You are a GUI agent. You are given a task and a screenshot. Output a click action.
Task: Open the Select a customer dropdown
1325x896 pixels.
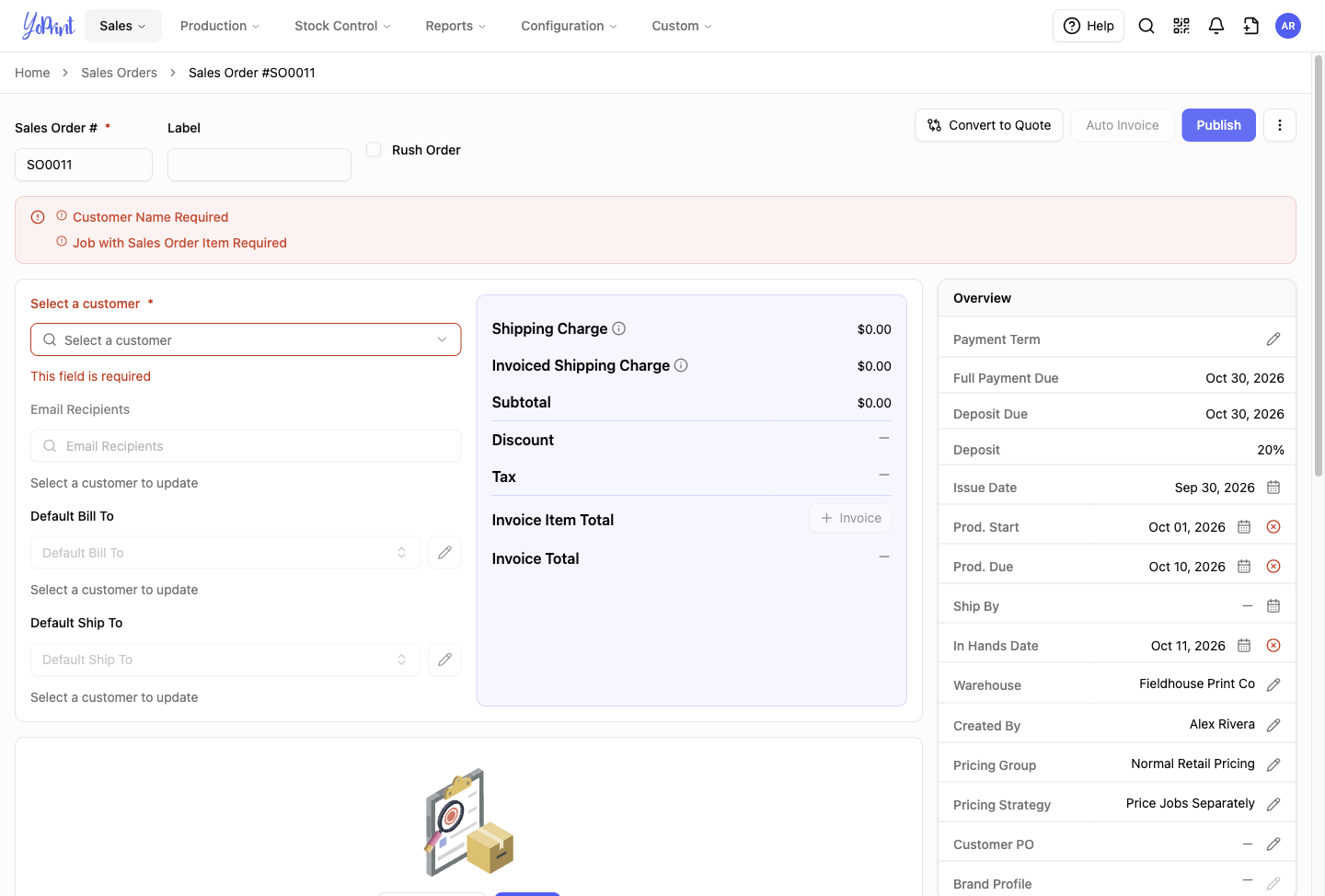[246, 339]
